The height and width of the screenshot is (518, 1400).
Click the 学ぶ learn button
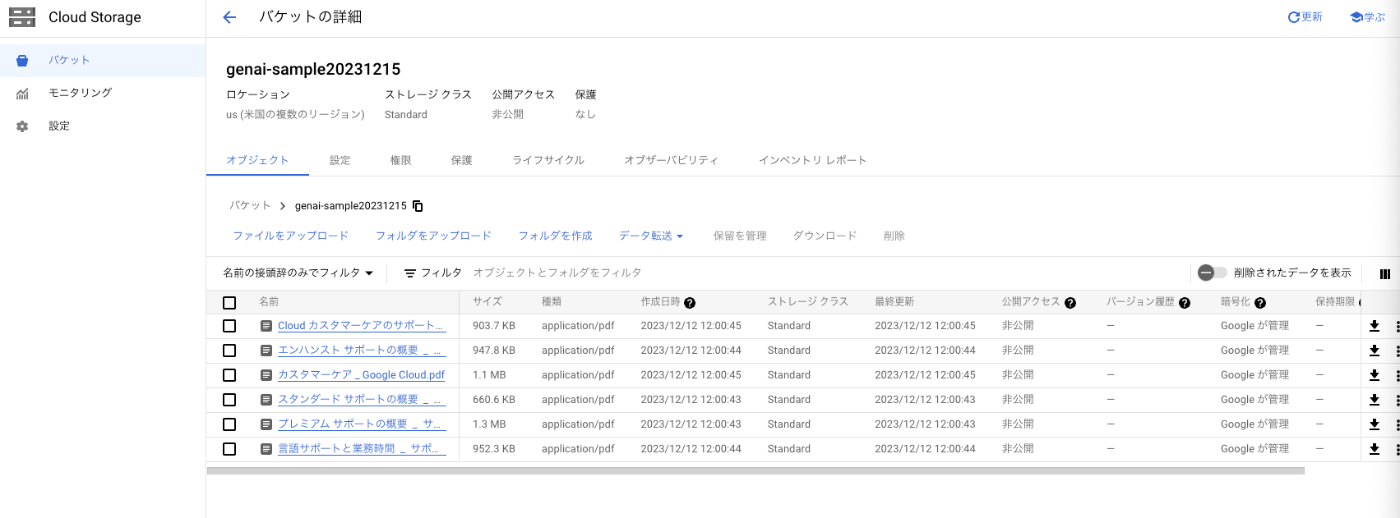click(x=1367, y=17)
